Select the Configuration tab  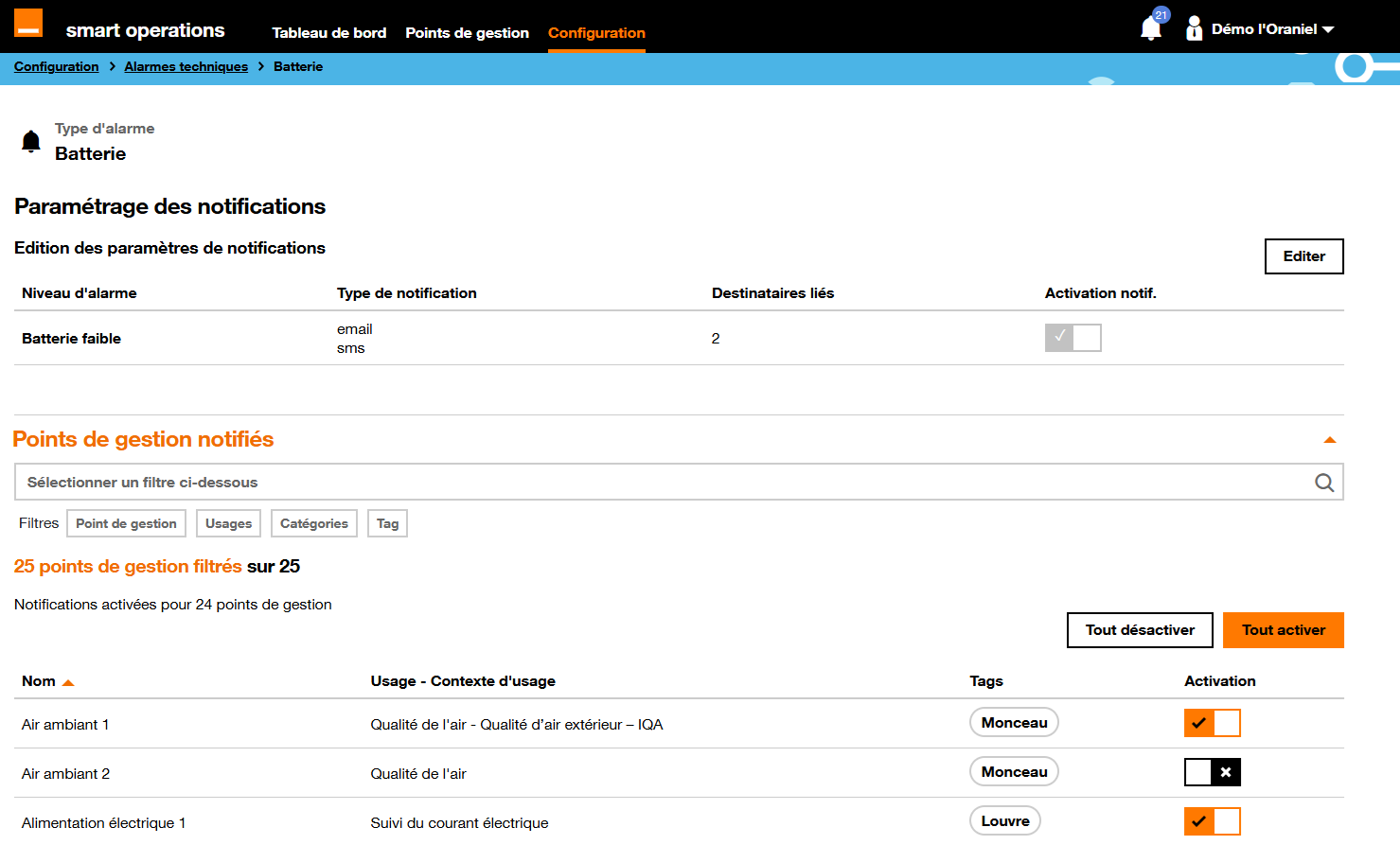596,33
